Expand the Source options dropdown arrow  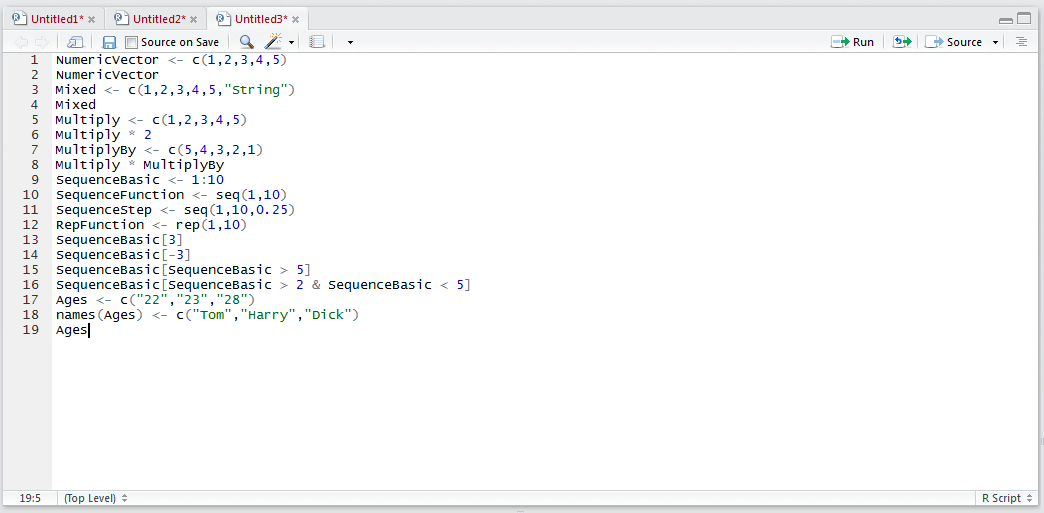(995, 43)
